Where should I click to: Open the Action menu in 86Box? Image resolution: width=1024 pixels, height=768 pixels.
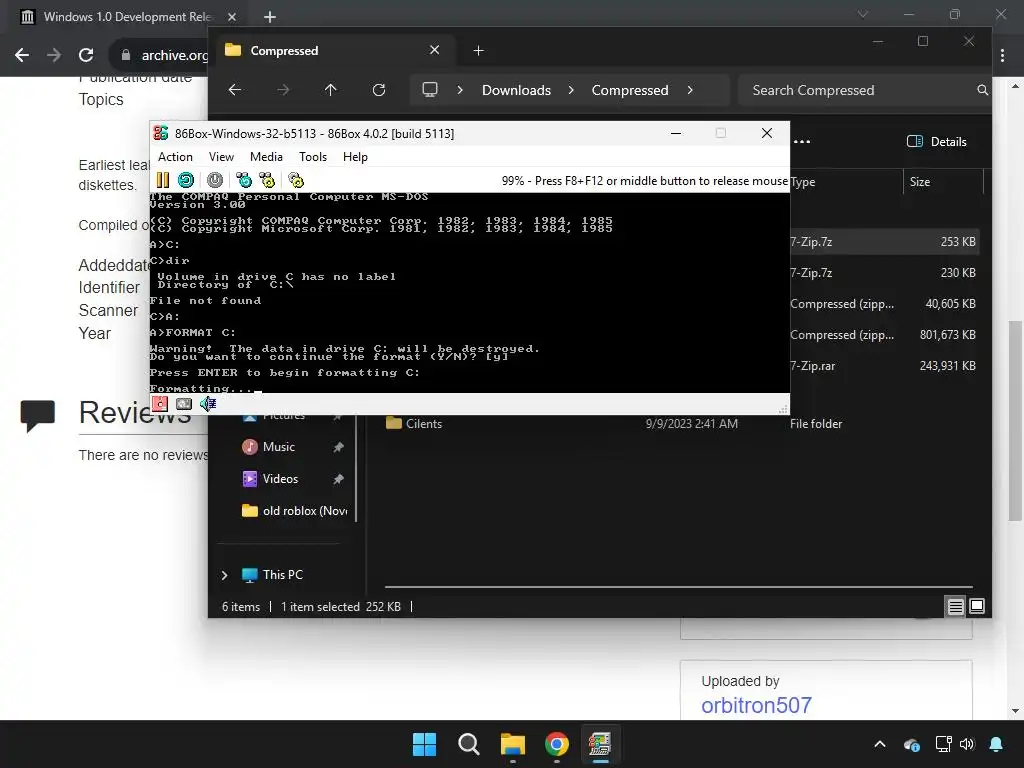tap(175, 157)
